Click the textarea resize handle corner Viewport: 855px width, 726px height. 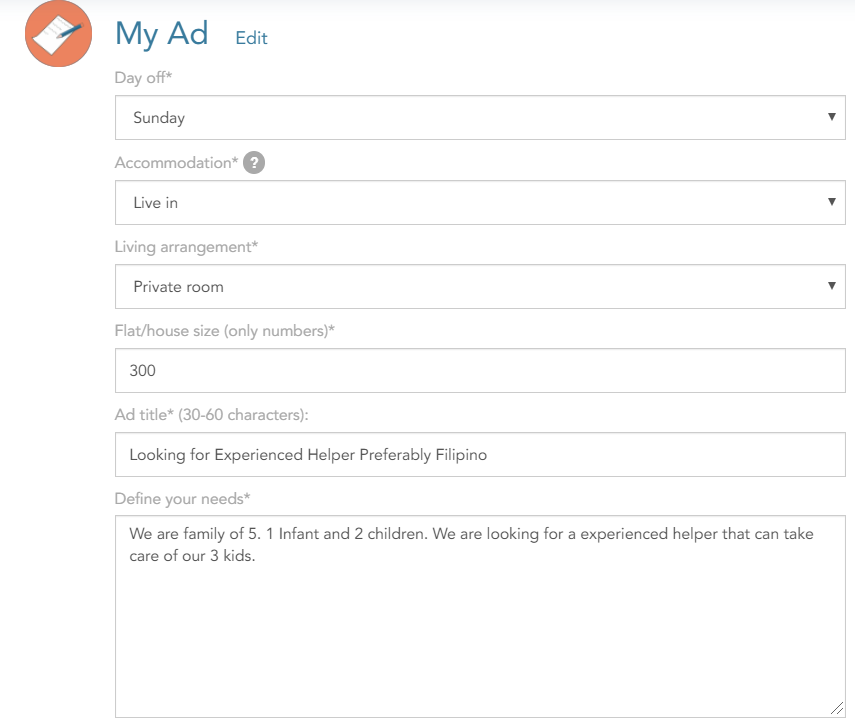point(837,709)
